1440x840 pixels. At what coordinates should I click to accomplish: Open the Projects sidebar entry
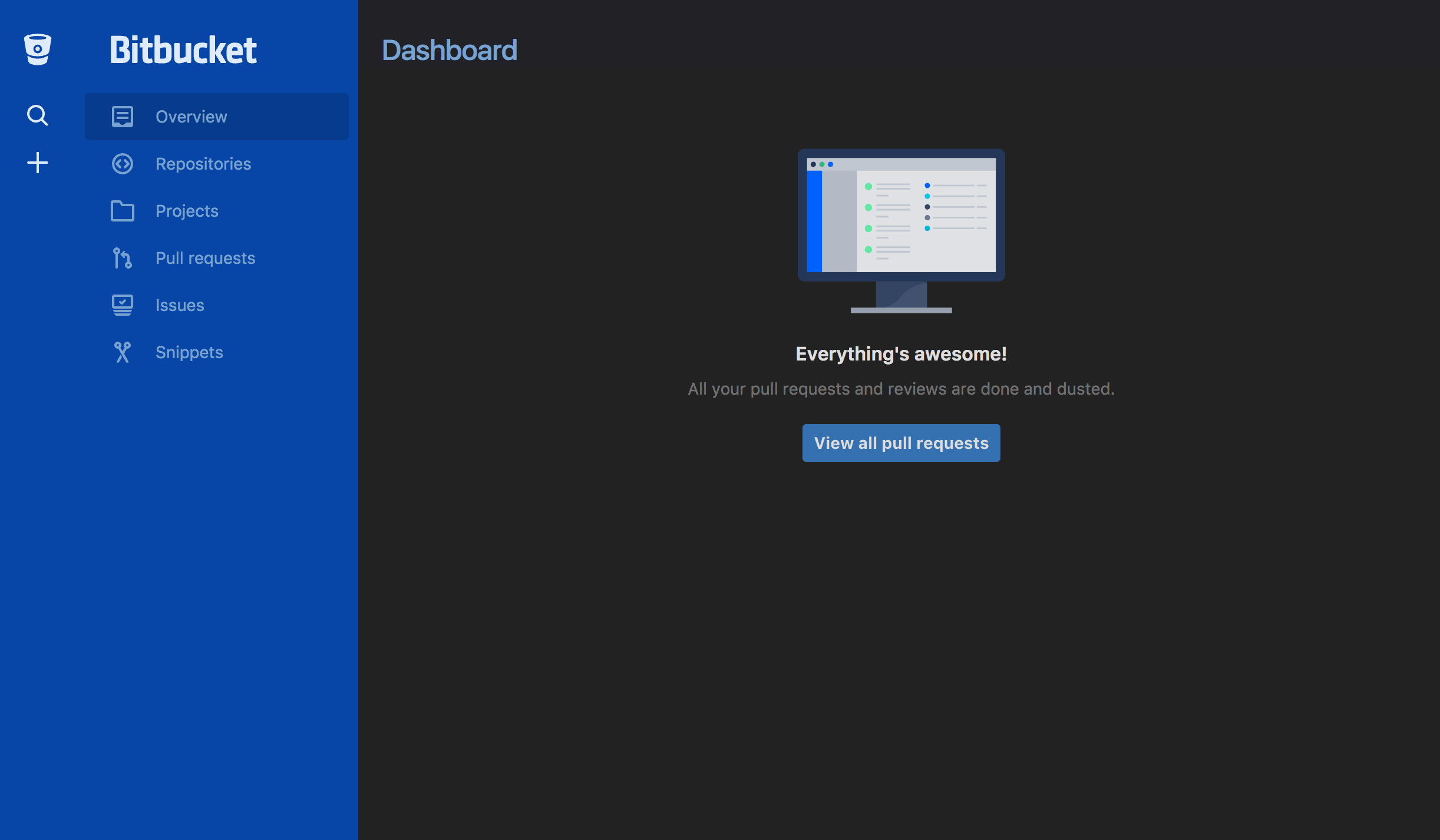(x=187, y=211)
